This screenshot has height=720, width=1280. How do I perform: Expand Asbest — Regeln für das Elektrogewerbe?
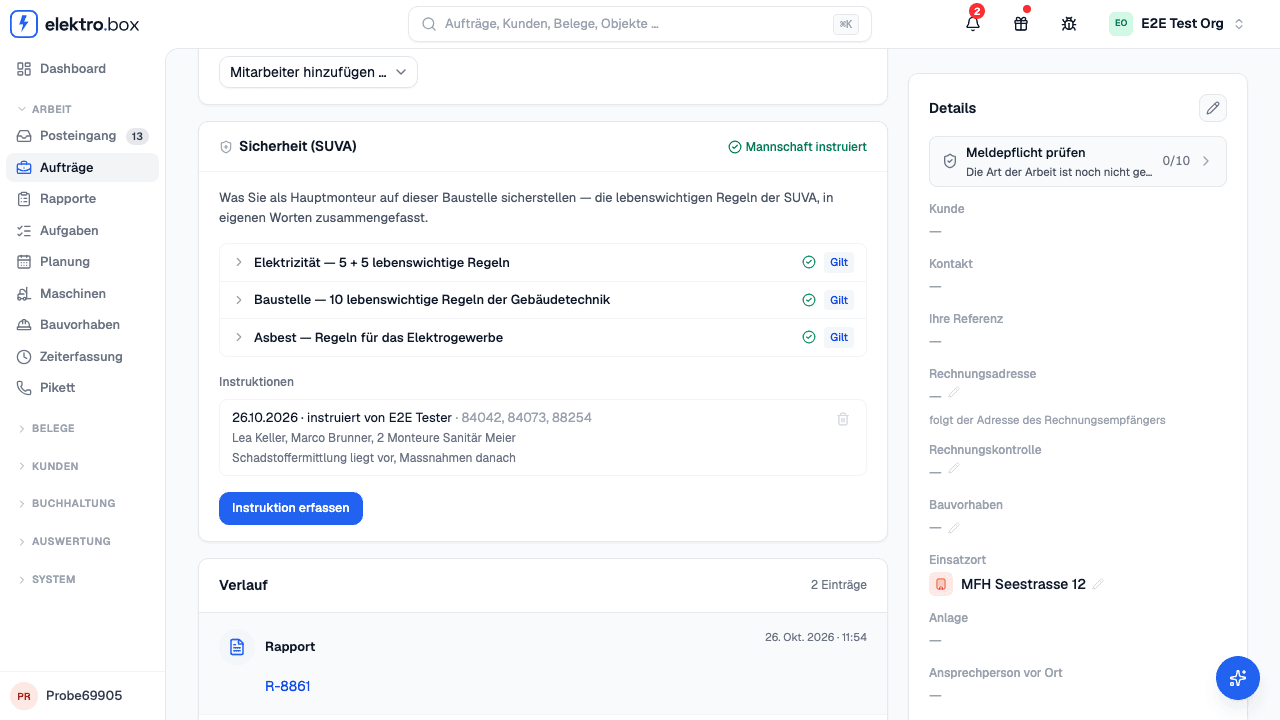click(543, 337)
